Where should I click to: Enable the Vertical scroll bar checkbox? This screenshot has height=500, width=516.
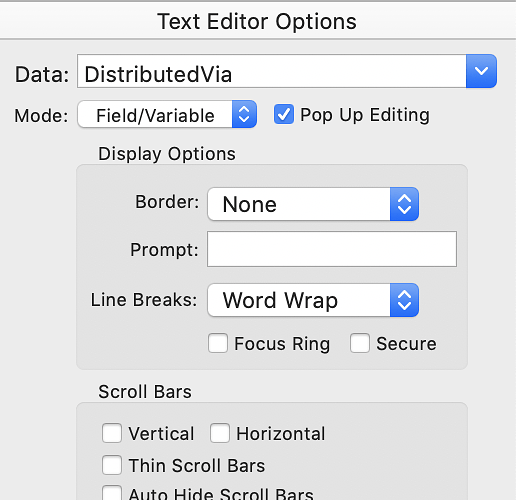coord(112,433)
